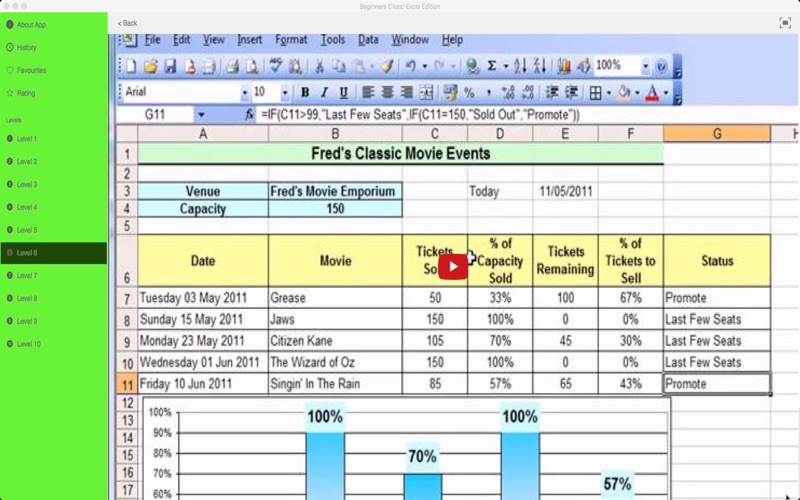Select Level 10 in sidebar
This screenshot has height=500, width=800.
[23, 344]
